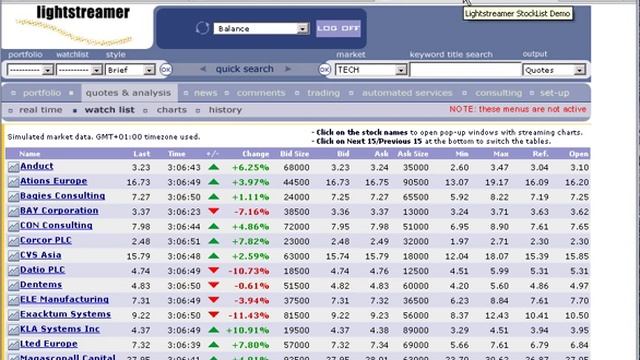The image size is (640, 360).
Task: Click the Last column header
Action: point(142,154)
